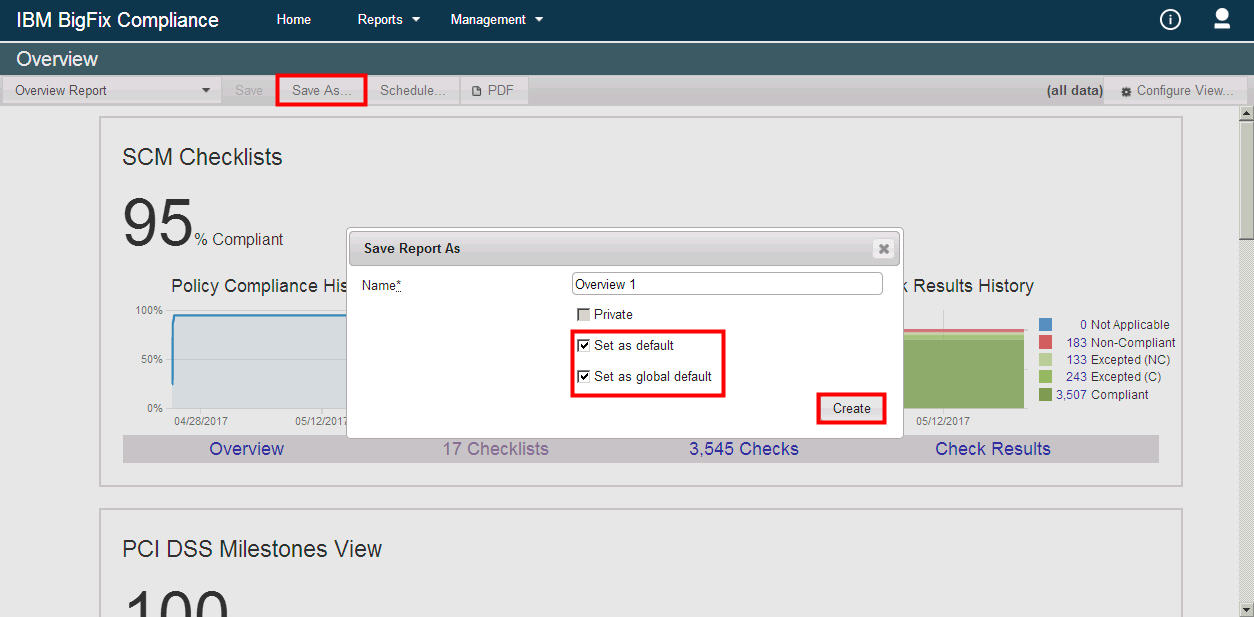Click the Not Applicable blue legend swatch

[x=1046, y=324]
